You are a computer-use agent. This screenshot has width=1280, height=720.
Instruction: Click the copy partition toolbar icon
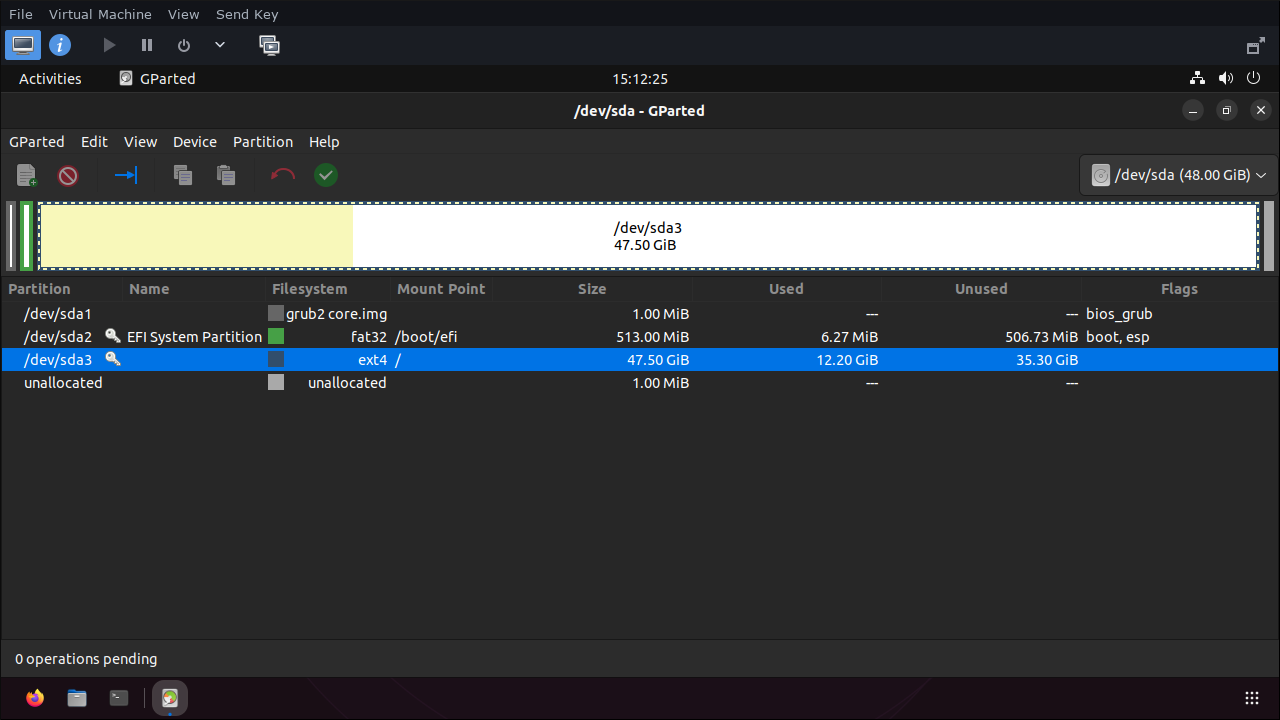183,176
